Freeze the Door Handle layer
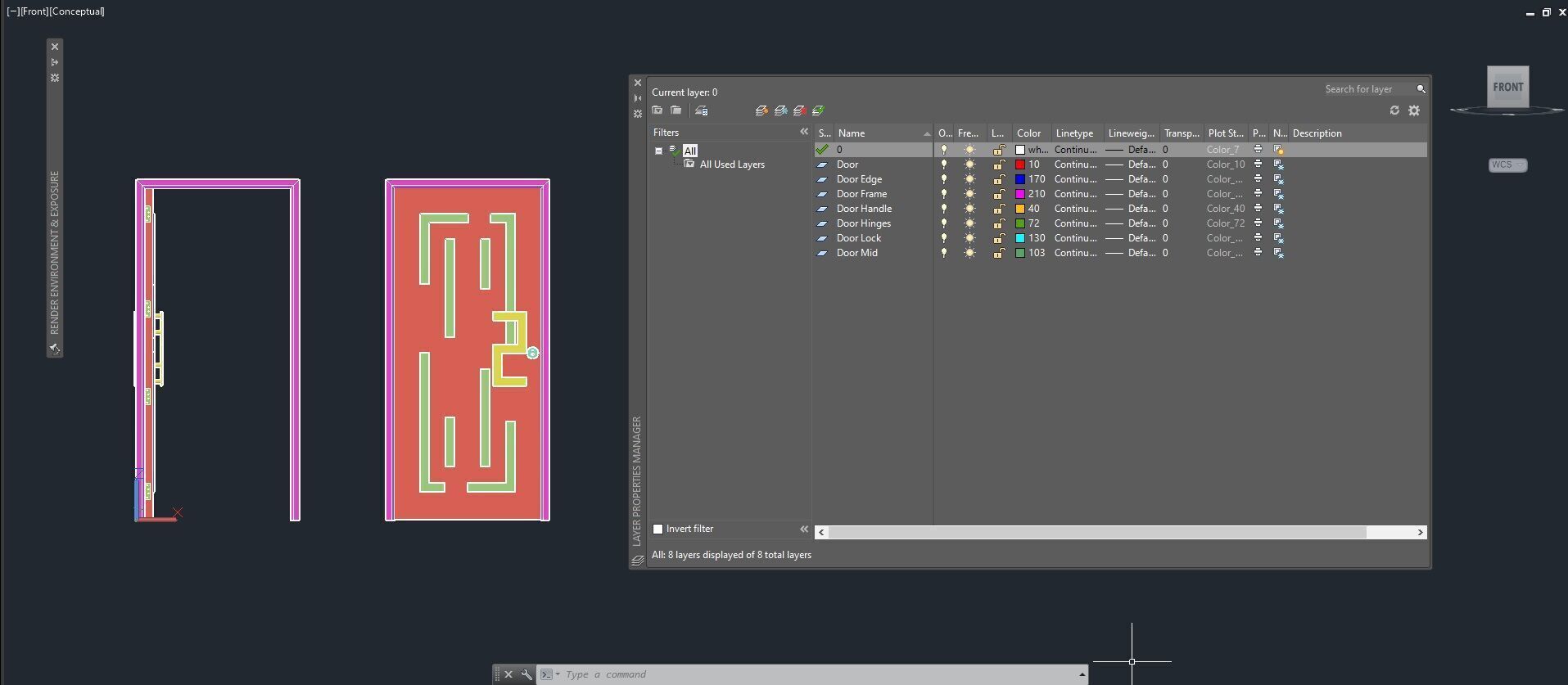The height and width of the screenshot is (685, 1568). (x=970, y=209)
